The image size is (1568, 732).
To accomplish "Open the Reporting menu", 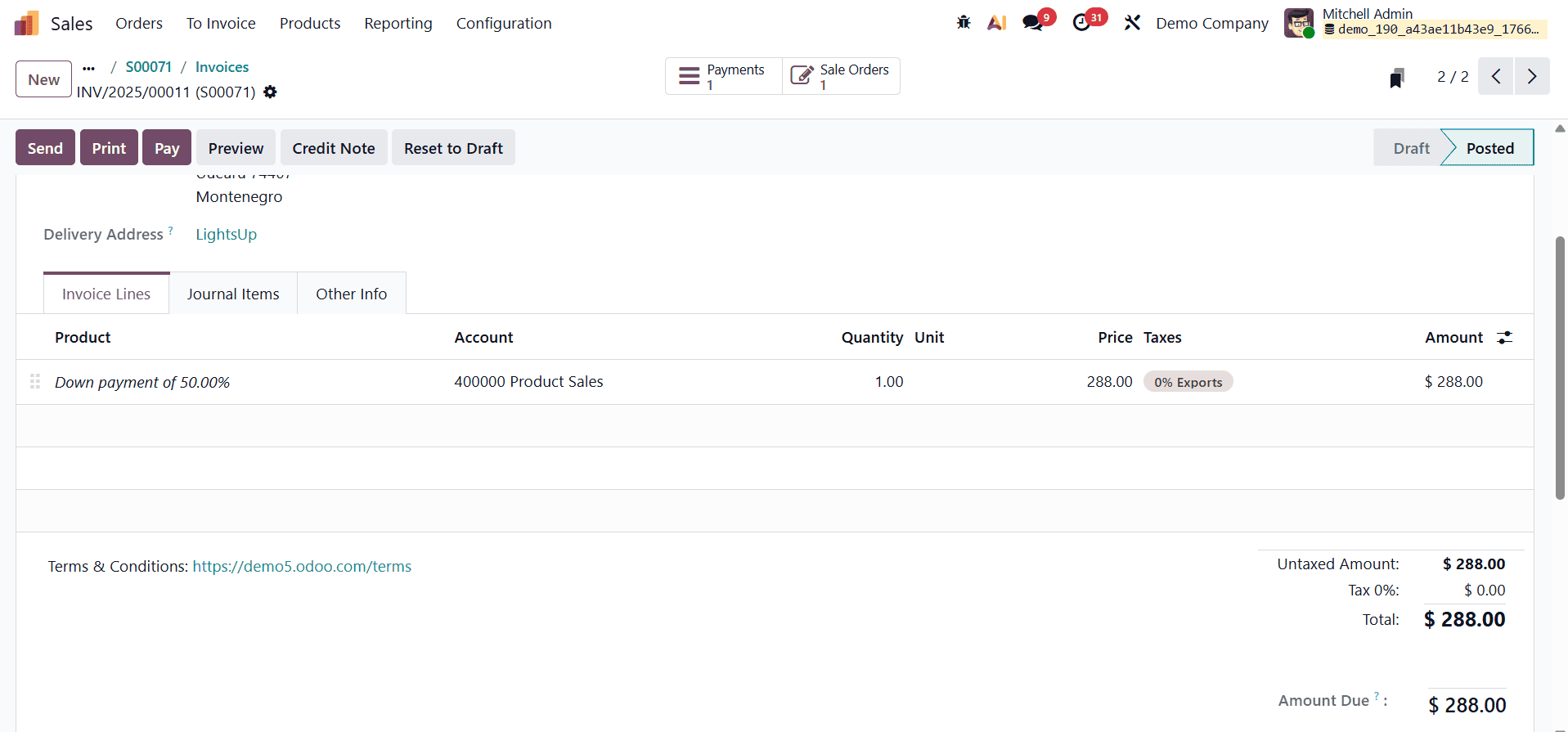I will tap(398, 23).
